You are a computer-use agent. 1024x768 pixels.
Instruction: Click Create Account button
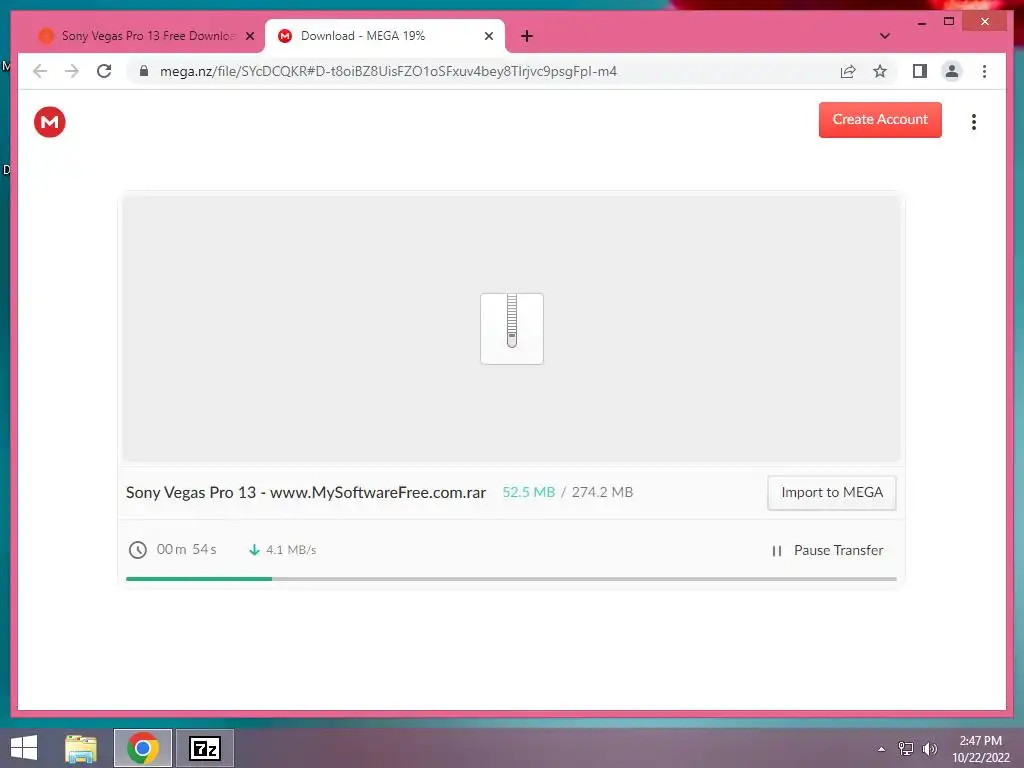(880, 120)
